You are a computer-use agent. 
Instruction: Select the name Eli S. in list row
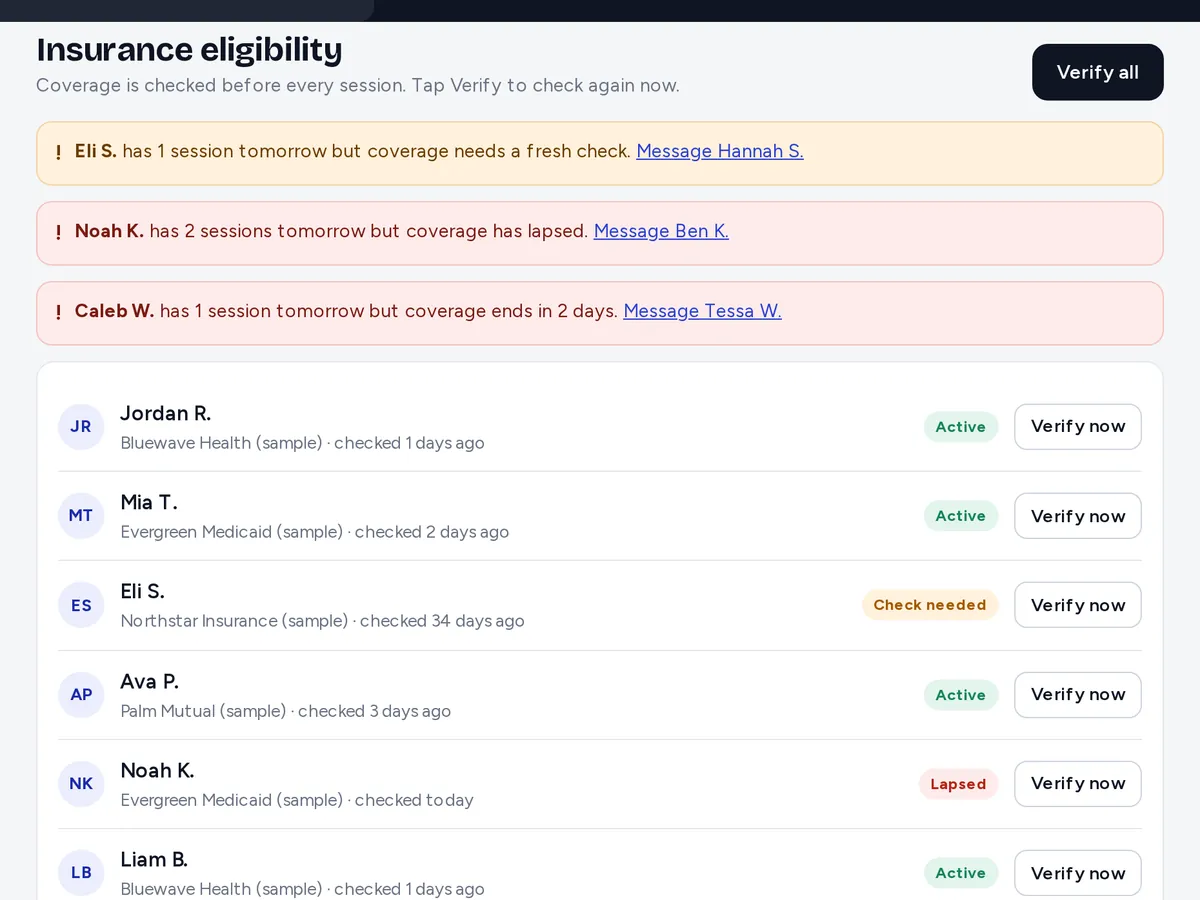(x=143, y=592)
